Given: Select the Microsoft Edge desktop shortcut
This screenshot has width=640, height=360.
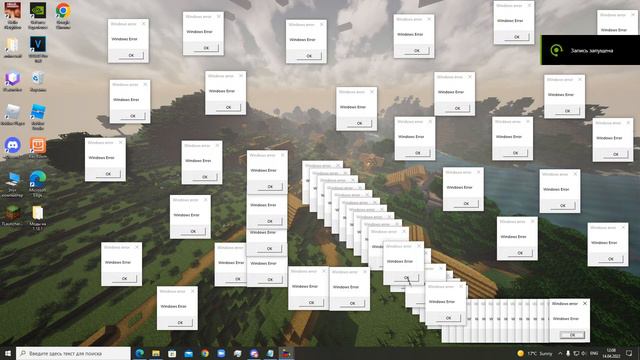Looking at the screenshot, I should pyautogui.click(x=38, y=184).
